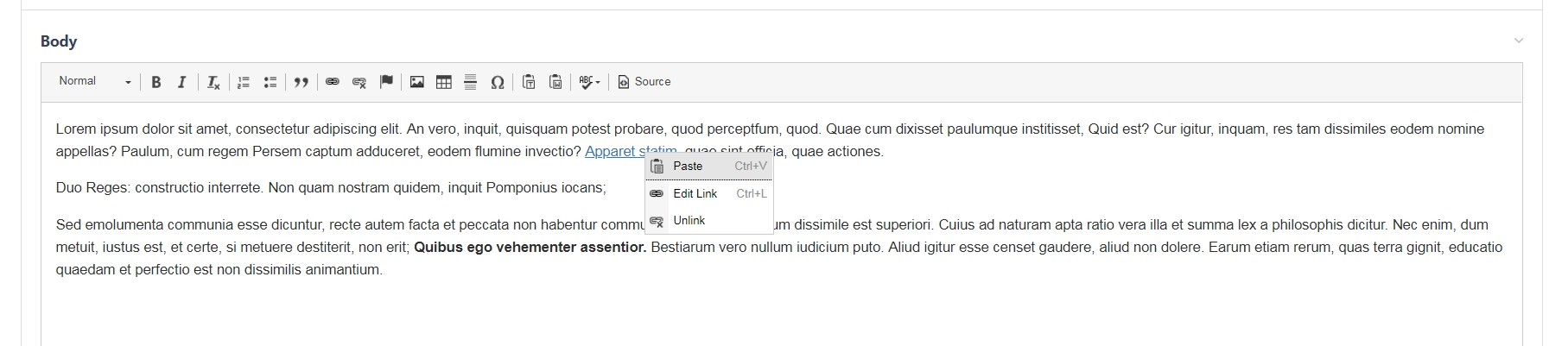Viewport: 1568px width, 346px height.
Task: Open the special character picker
Action: pos(498,82)
